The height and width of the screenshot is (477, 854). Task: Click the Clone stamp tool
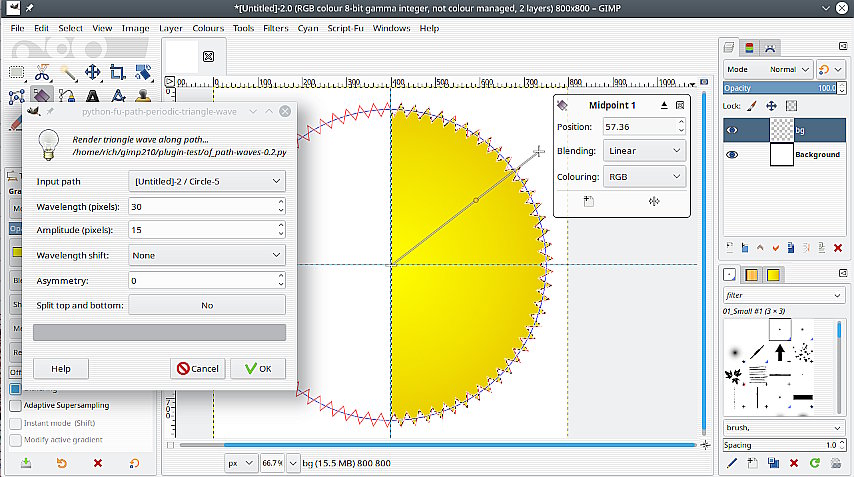click(143, 97)
